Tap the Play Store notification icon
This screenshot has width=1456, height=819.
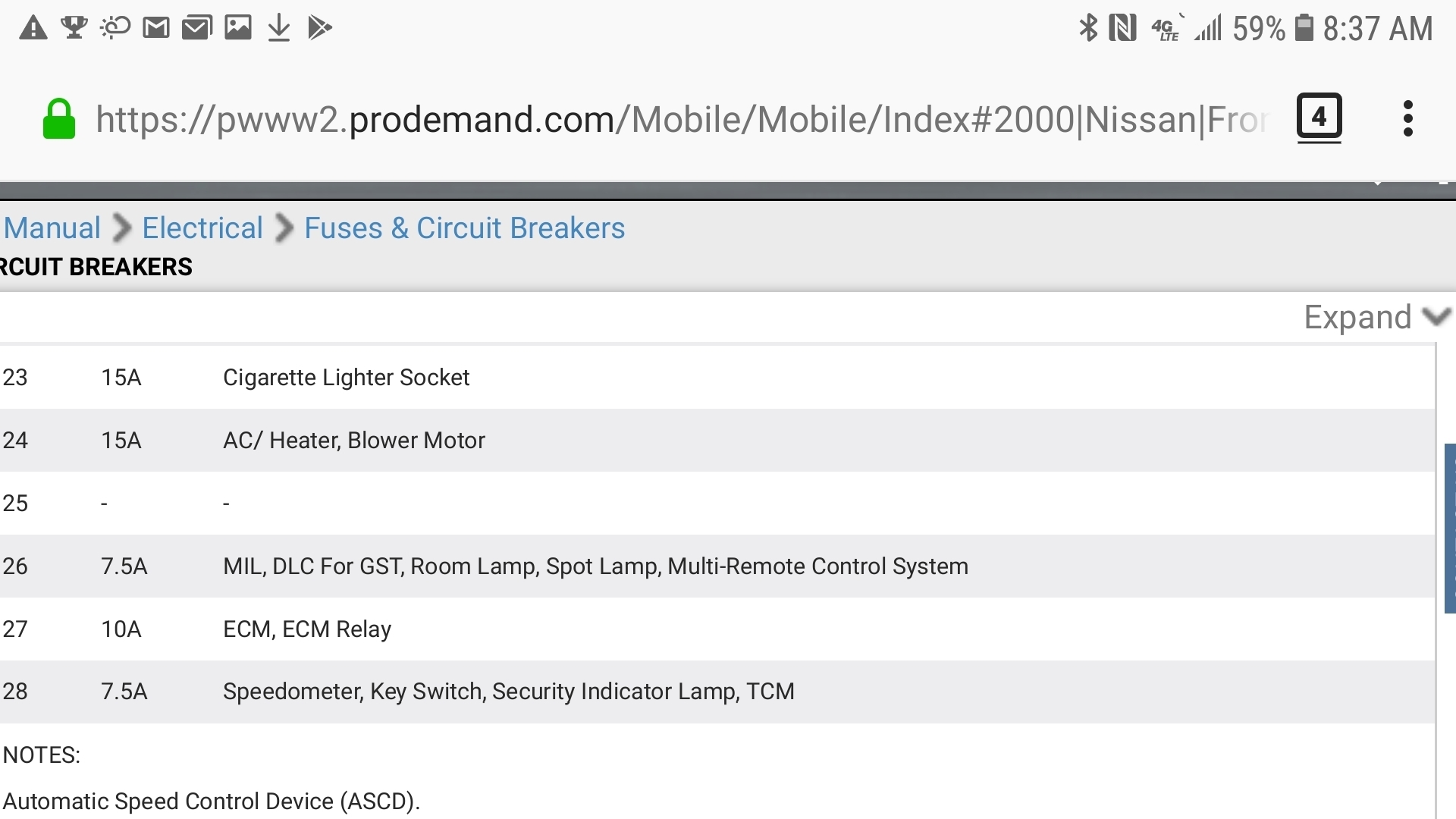(320, 28)
